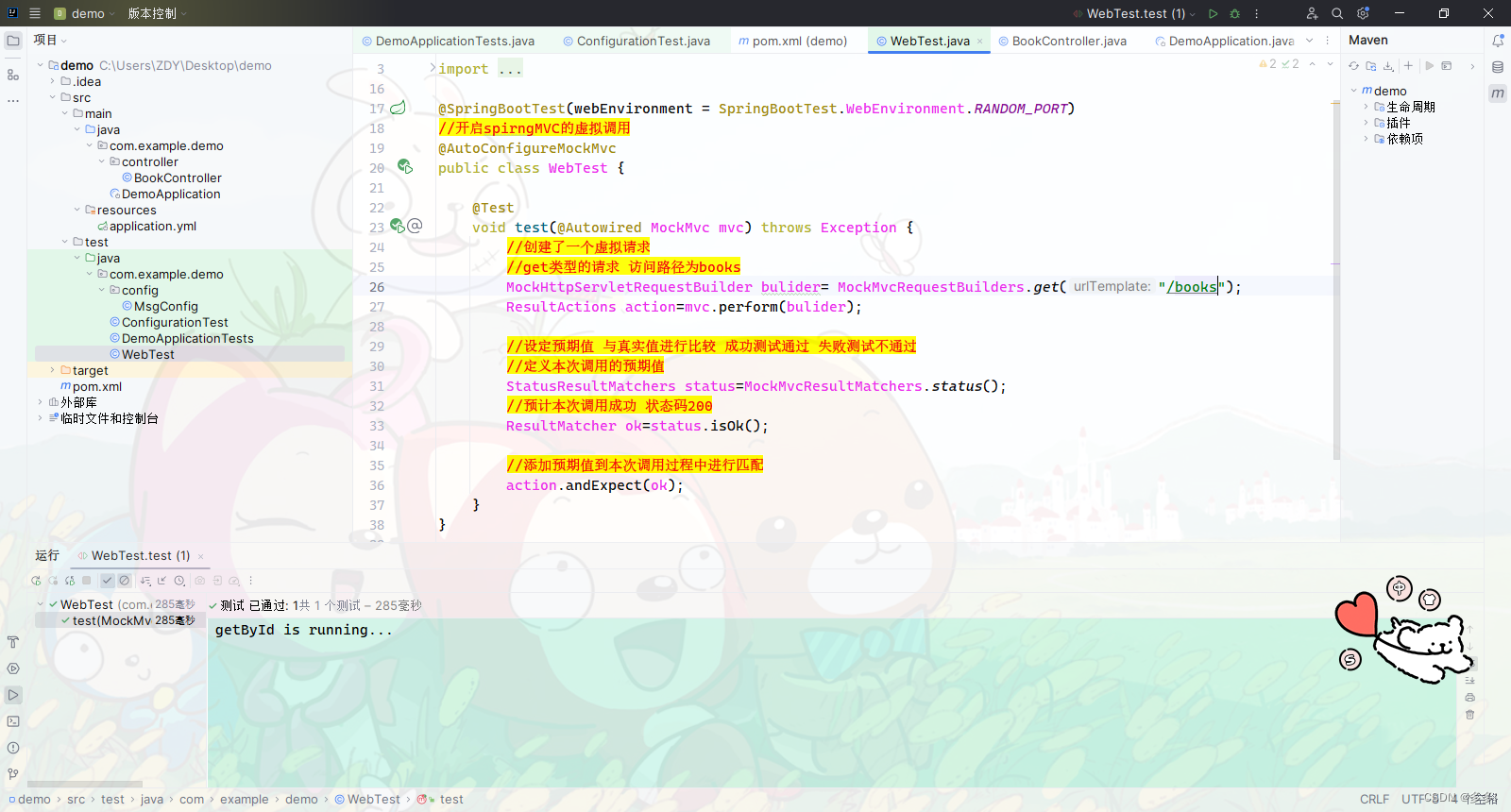Switch to BookController.java tab
The height and width of the screenshot is (812, 1511).
1061,41
